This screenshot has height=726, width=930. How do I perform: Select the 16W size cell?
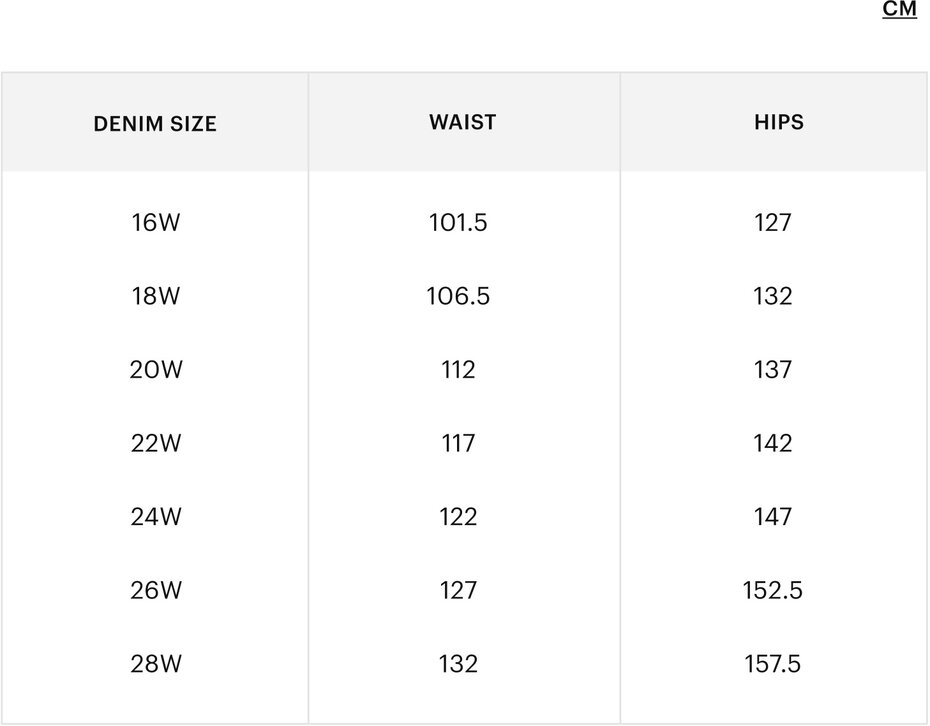click(155, 222)
